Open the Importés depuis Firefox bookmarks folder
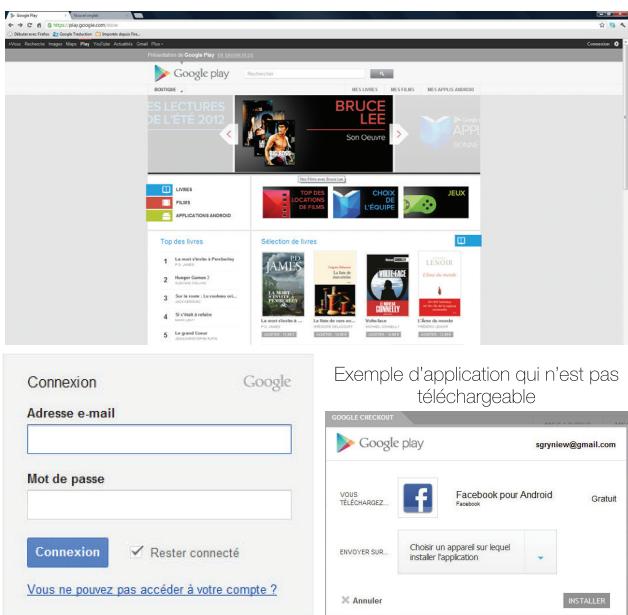 [x=118, y=34]
